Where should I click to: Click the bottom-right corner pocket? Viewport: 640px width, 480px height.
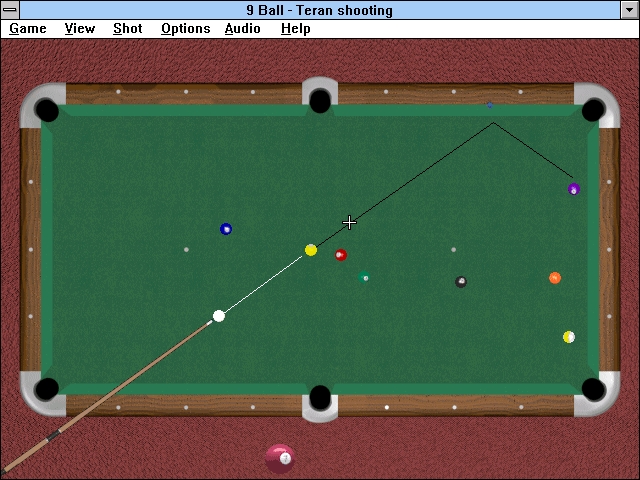point(593,389)
